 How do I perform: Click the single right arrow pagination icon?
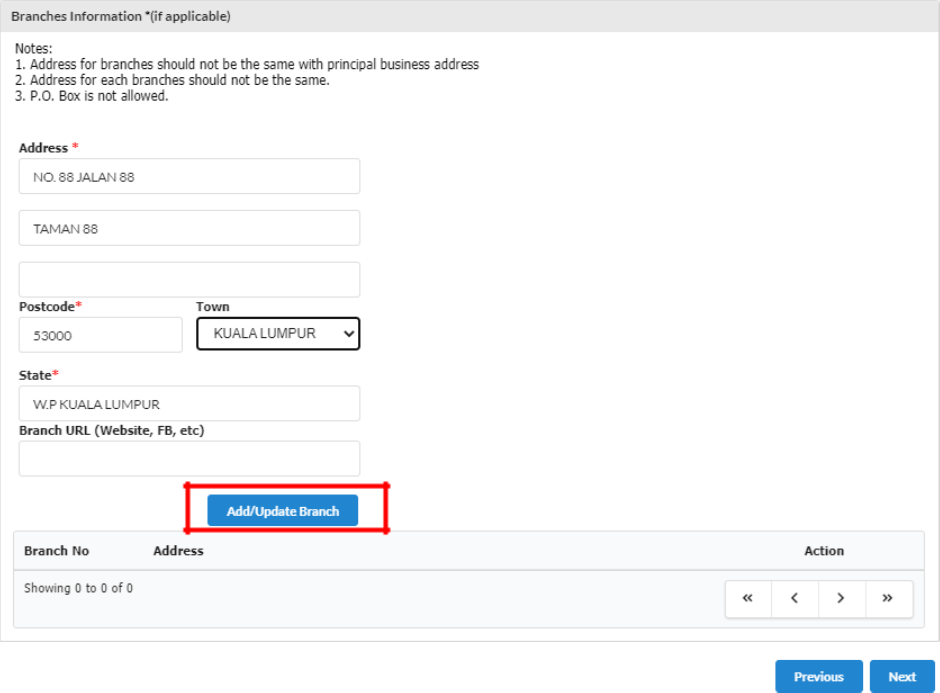(841, 598)
